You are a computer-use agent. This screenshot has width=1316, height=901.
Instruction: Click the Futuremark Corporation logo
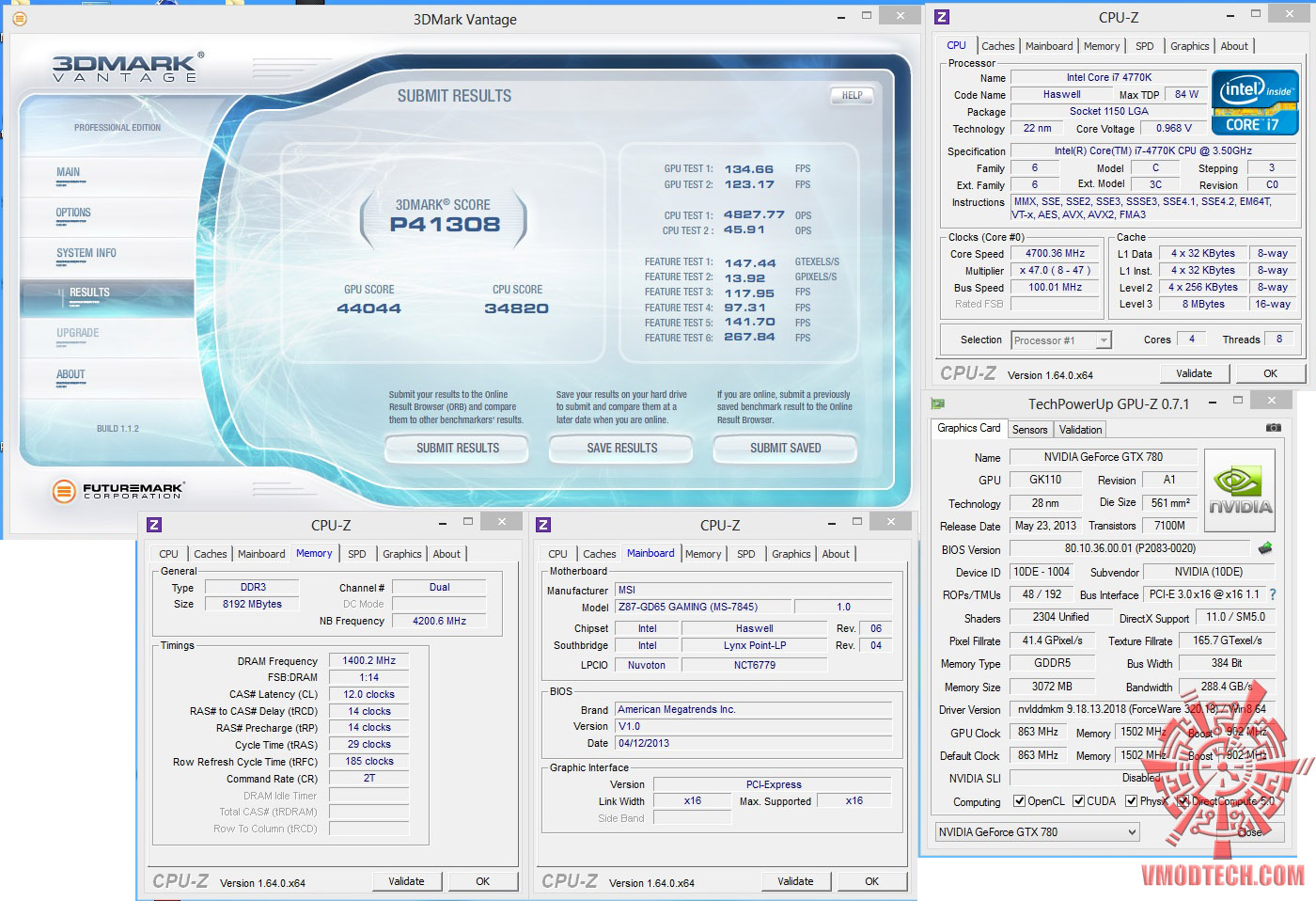tap(118, 490)
